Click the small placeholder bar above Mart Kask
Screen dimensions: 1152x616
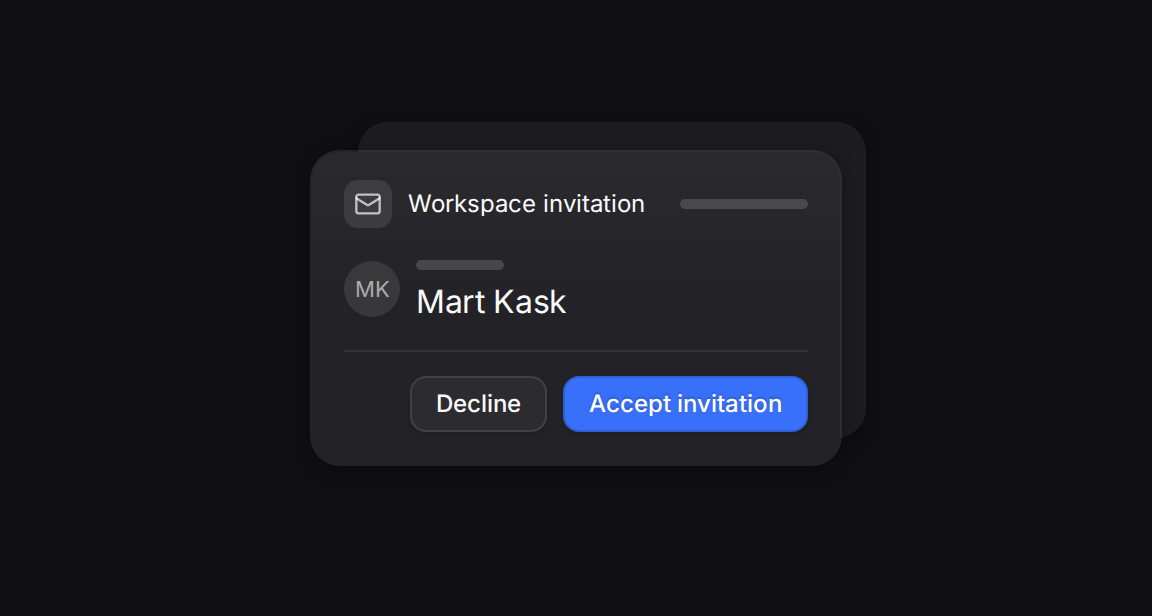460,265
